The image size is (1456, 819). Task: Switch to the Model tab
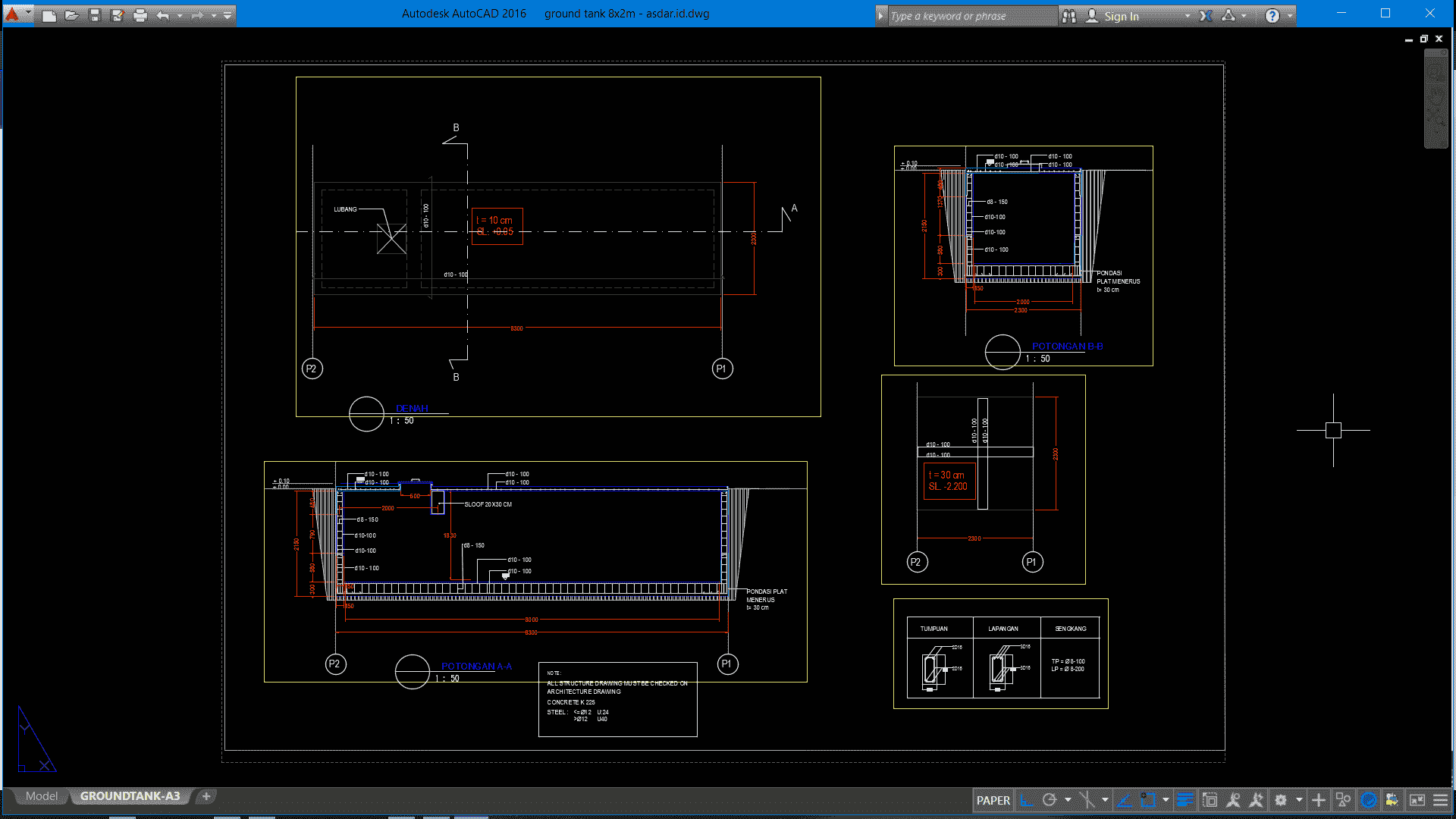pyautogui.click(x=42, y=796)
